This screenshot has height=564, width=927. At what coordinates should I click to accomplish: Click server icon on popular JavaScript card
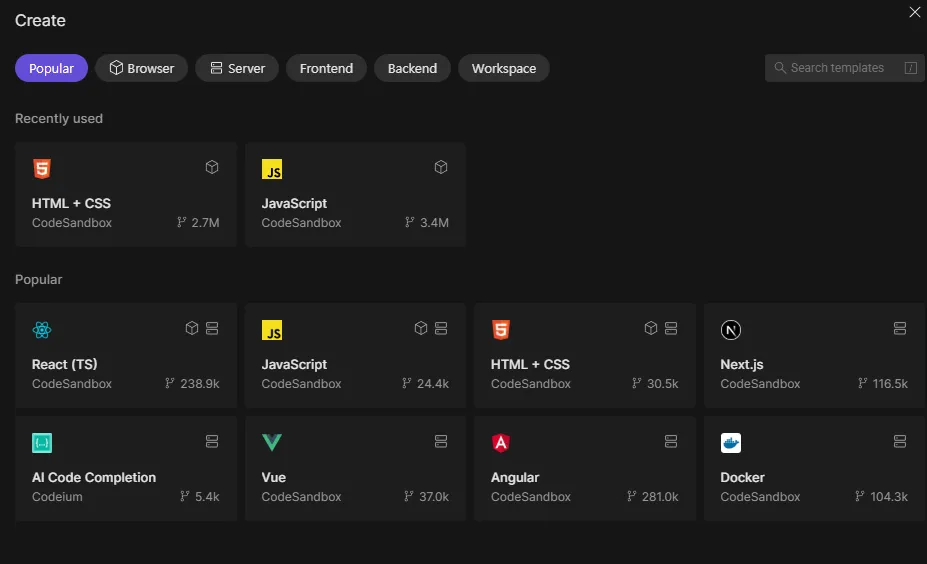441,328
